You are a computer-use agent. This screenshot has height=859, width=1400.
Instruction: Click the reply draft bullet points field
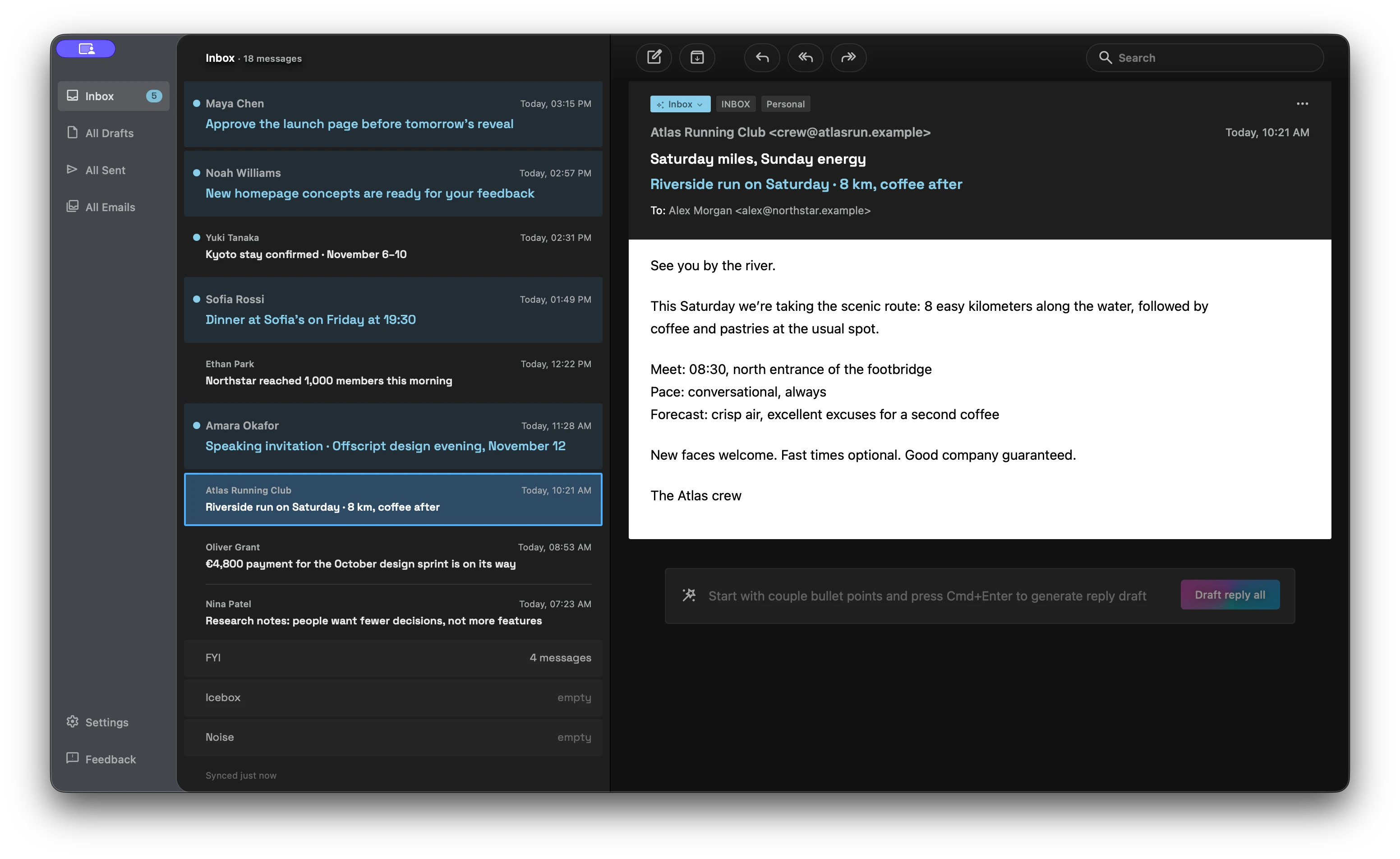[927, 596]
